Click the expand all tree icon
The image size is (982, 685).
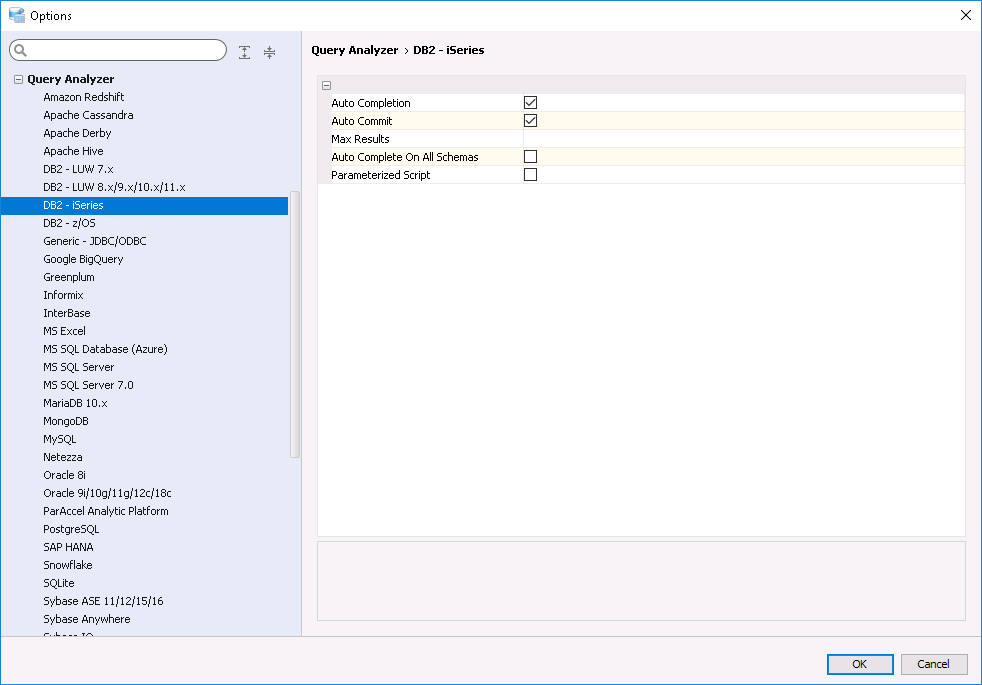point(245,52)
